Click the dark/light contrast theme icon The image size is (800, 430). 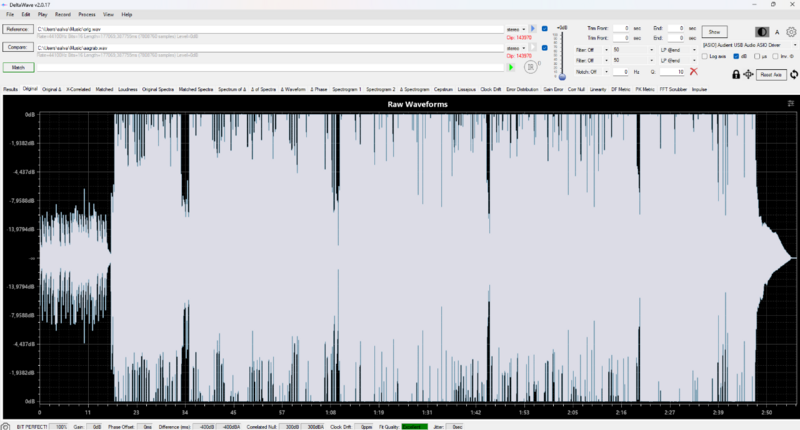point(764,32)
